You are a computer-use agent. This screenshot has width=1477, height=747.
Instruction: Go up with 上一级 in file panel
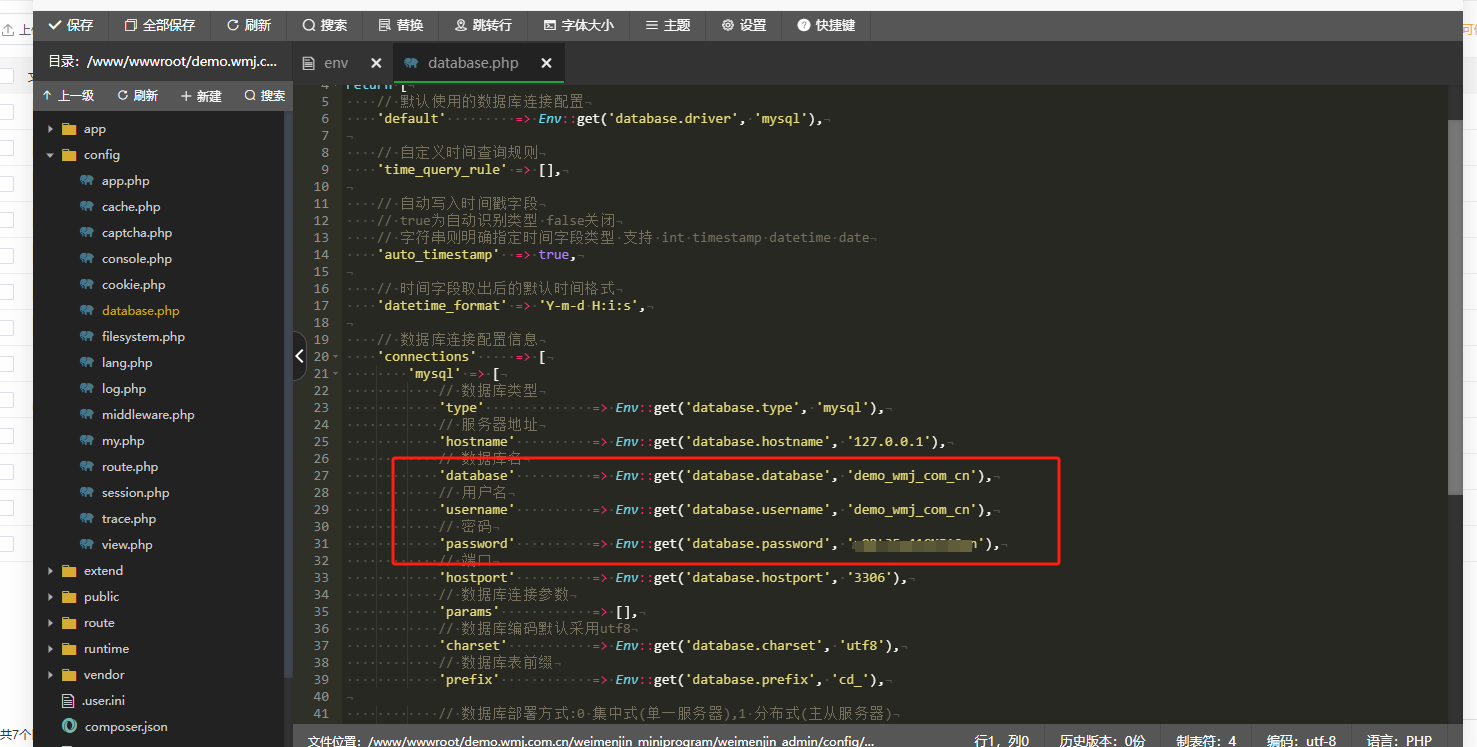(x=68, y=96)
